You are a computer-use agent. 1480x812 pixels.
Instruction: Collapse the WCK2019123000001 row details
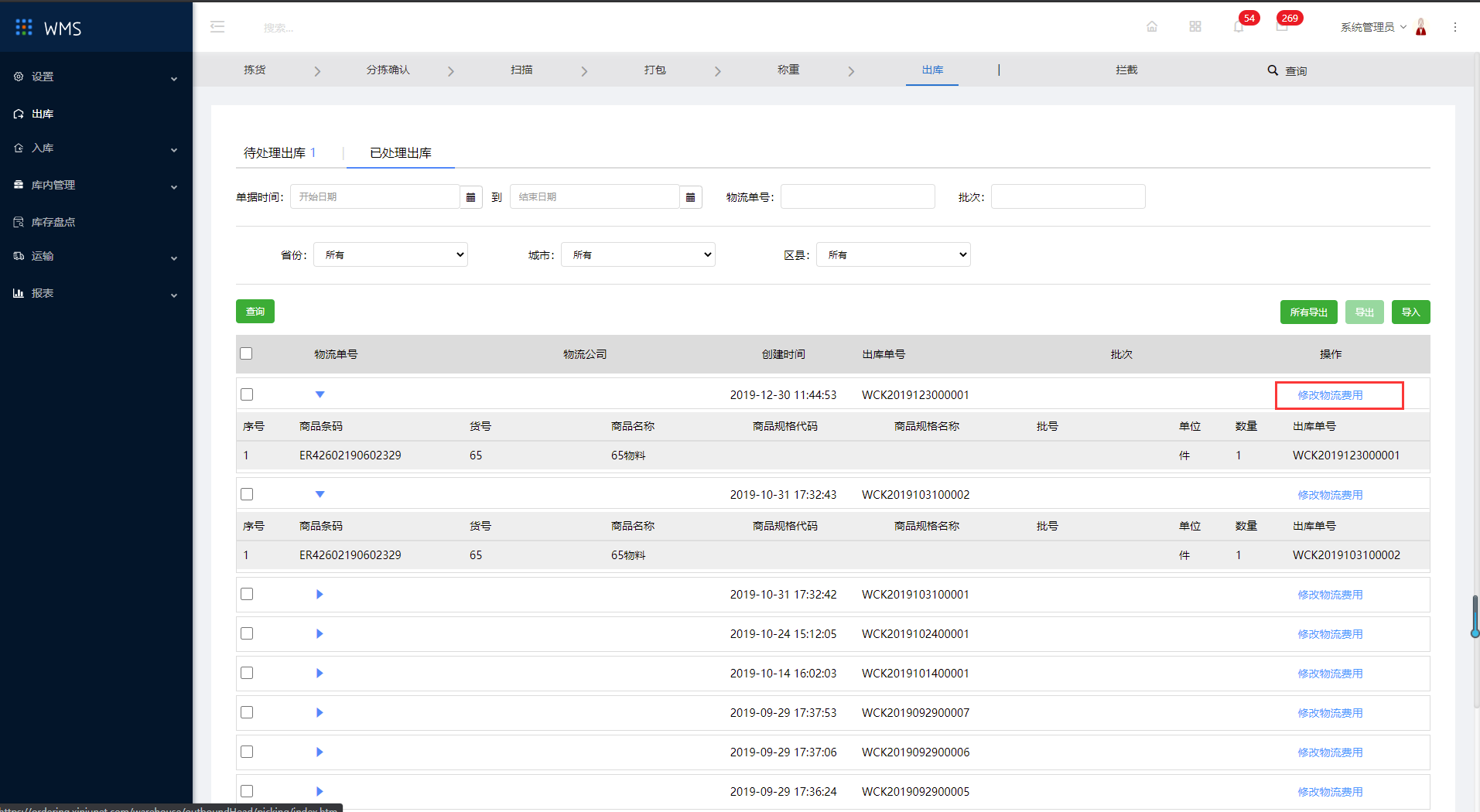[x=320, y=394]
